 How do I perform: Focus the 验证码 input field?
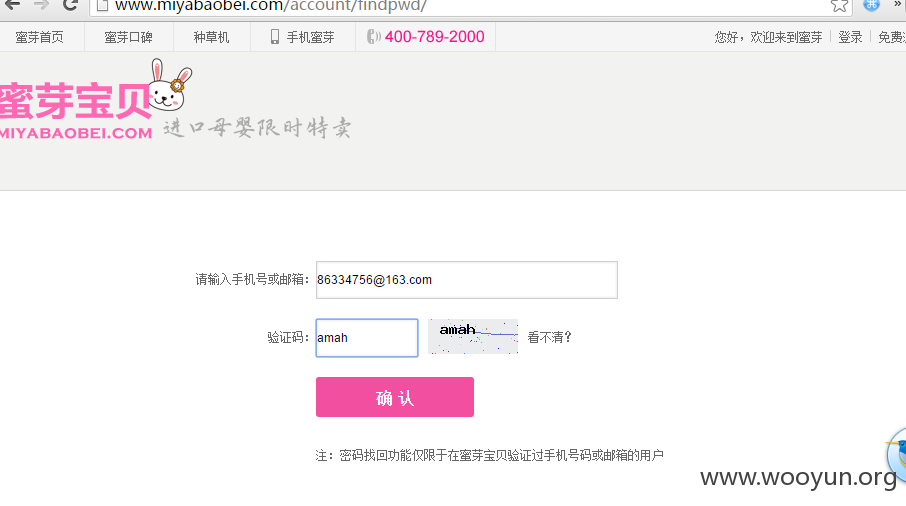click(367, 338)
